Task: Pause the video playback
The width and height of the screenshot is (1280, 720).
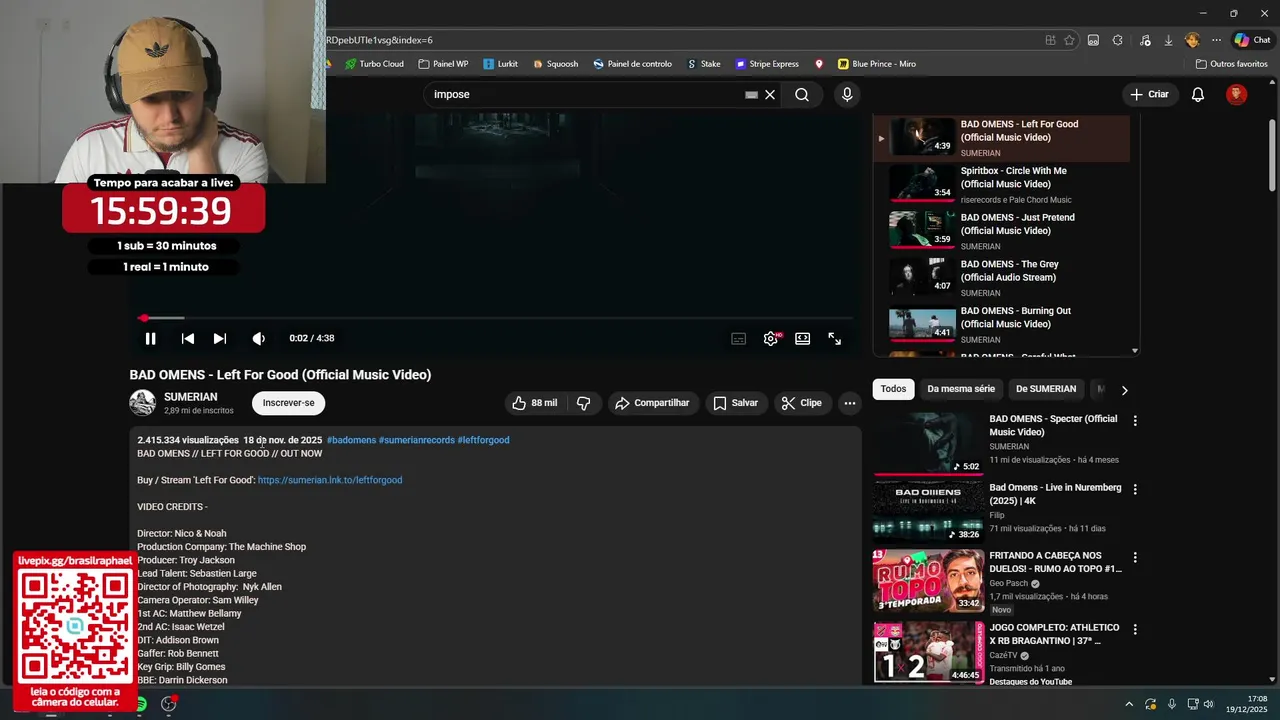Action: [x=150, y=339]
